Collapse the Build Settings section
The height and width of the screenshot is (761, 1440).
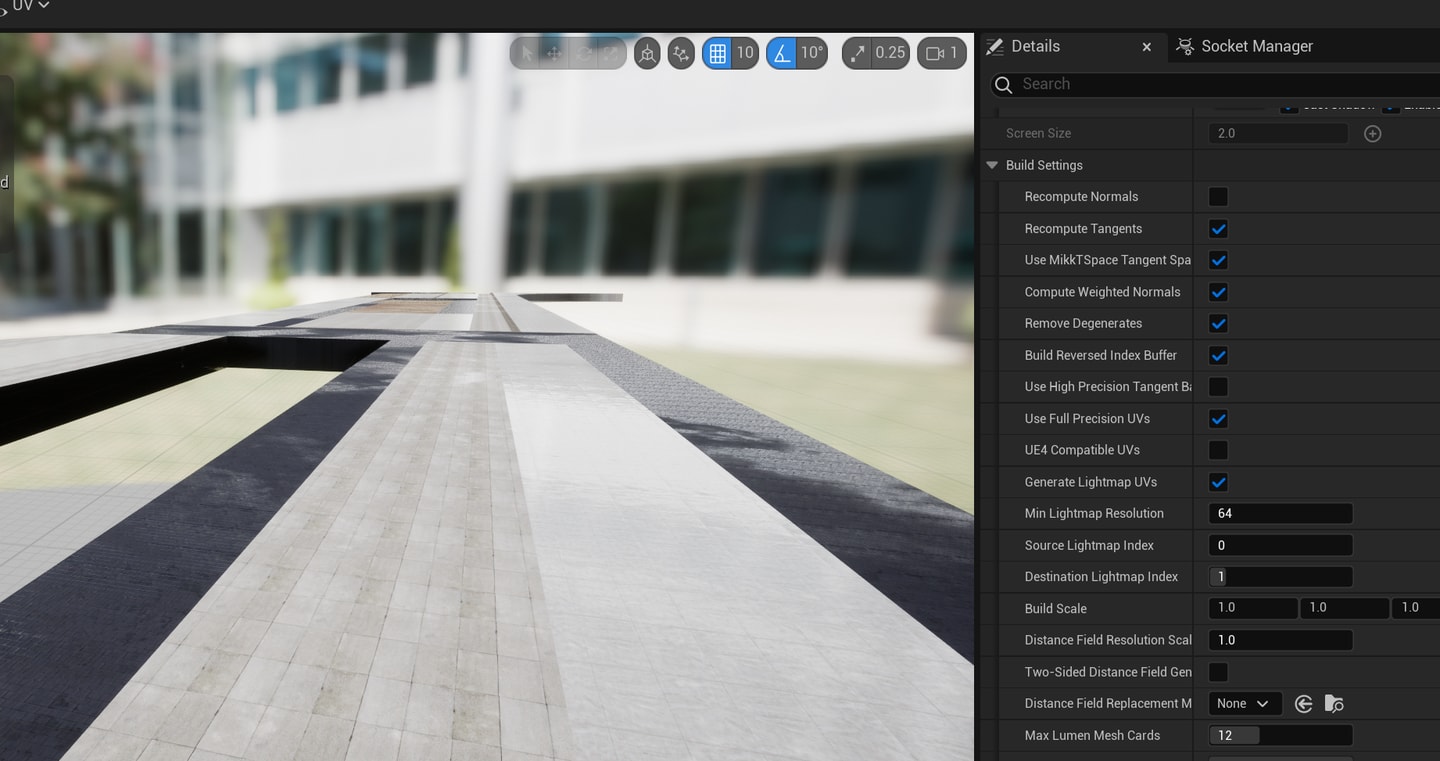(992, 165)
